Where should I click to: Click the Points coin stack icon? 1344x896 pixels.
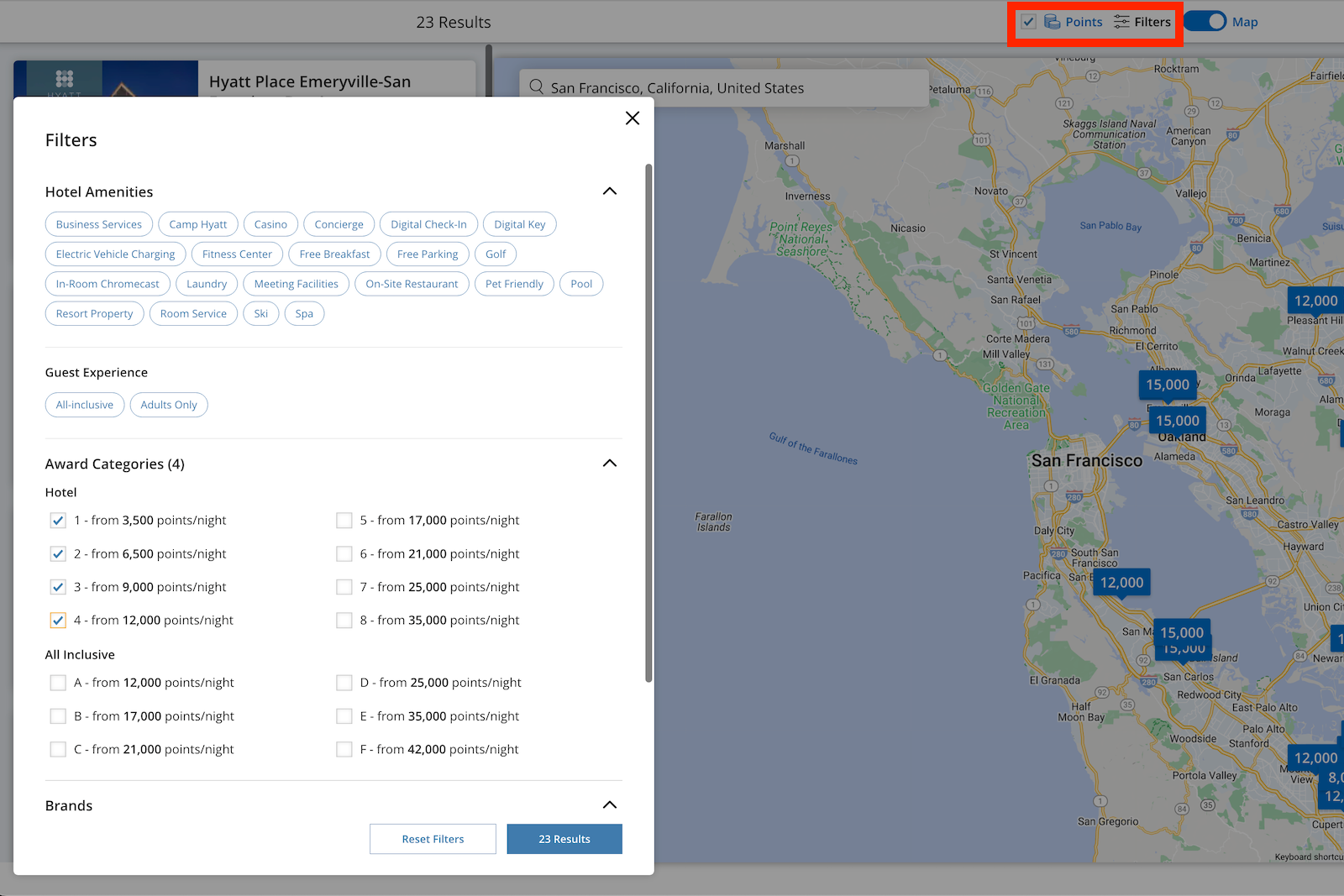1051,22
